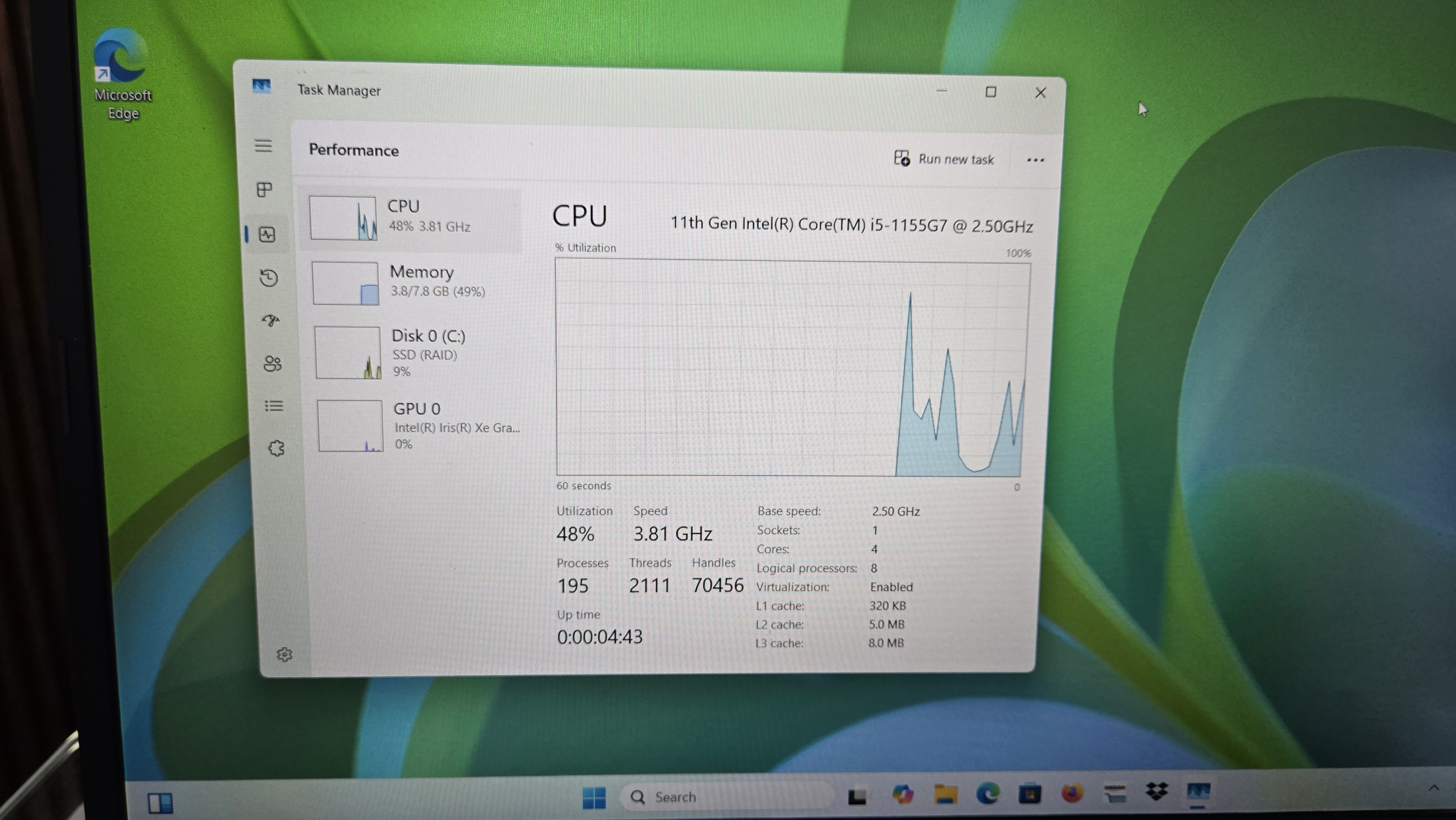Open File Explorer from the taskbar
Viewport: 1456px width, 820px height.
(946, 794)
